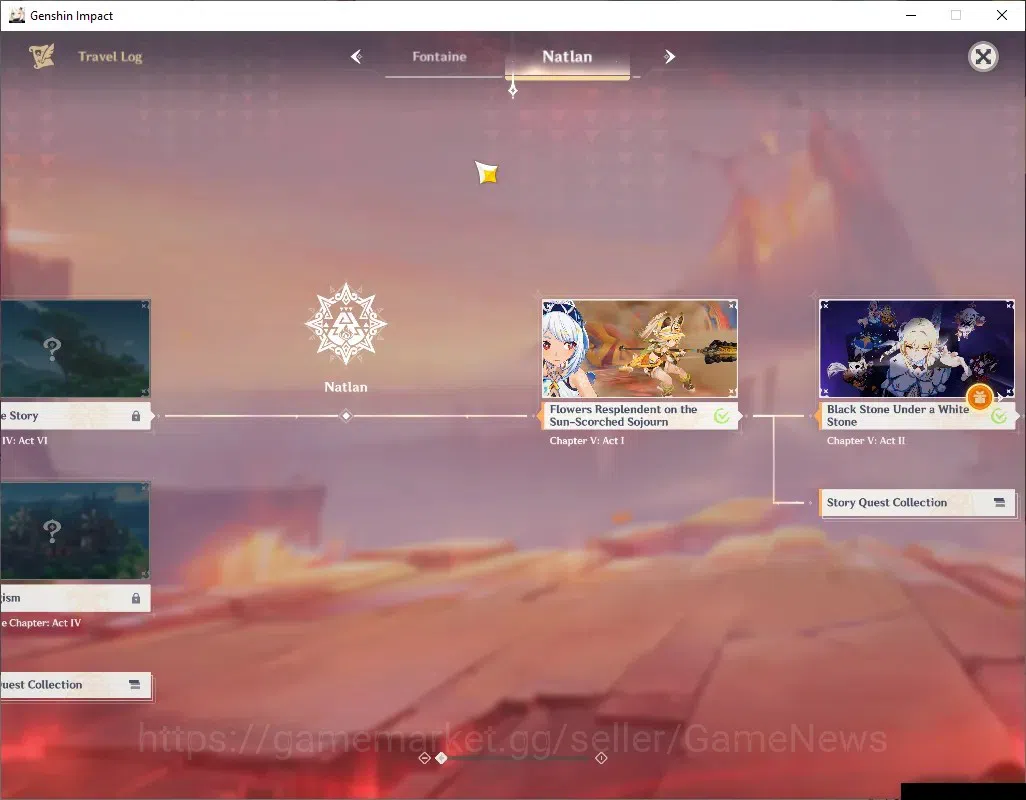Open Natlan Story Quest Collection
1026x800 pixels.
[917, 503]
